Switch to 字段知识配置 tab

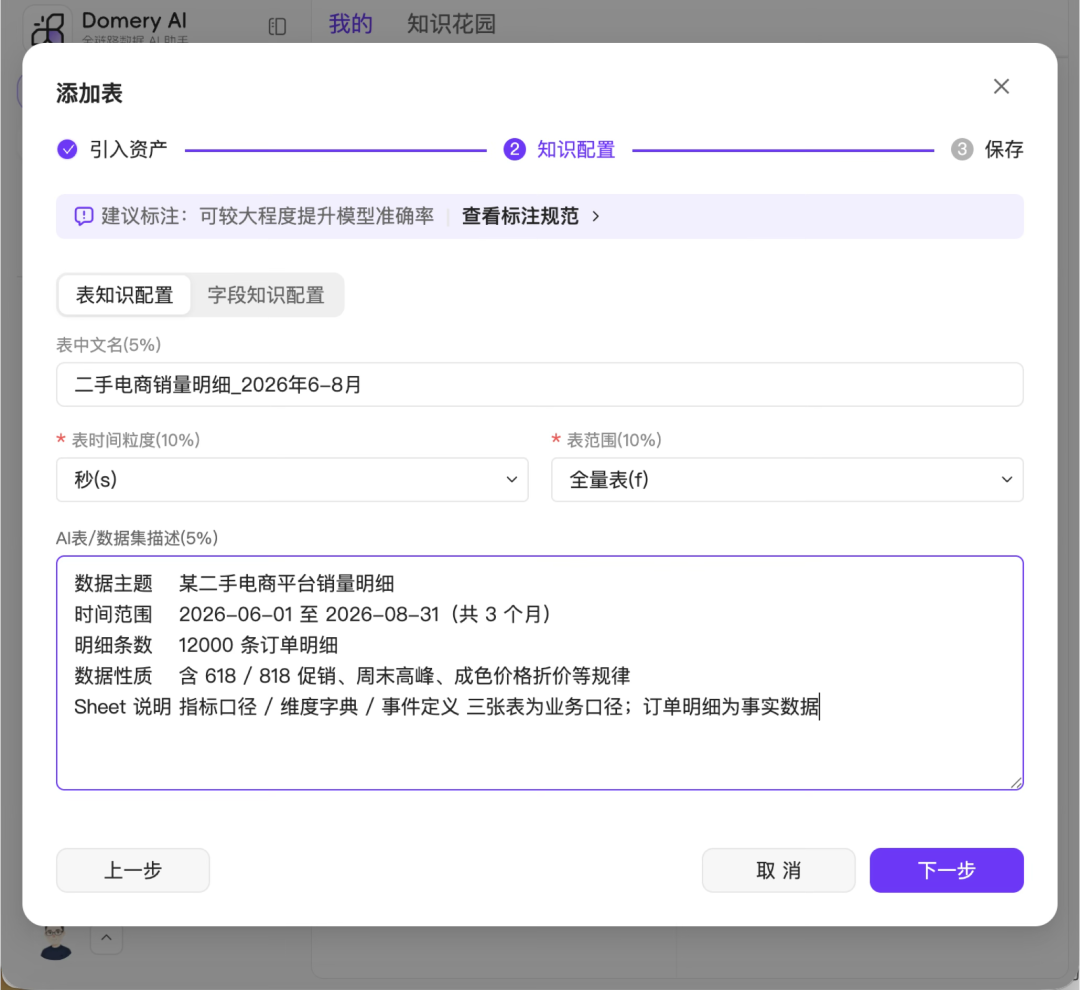pyautogui.click(x=266, y=295)
